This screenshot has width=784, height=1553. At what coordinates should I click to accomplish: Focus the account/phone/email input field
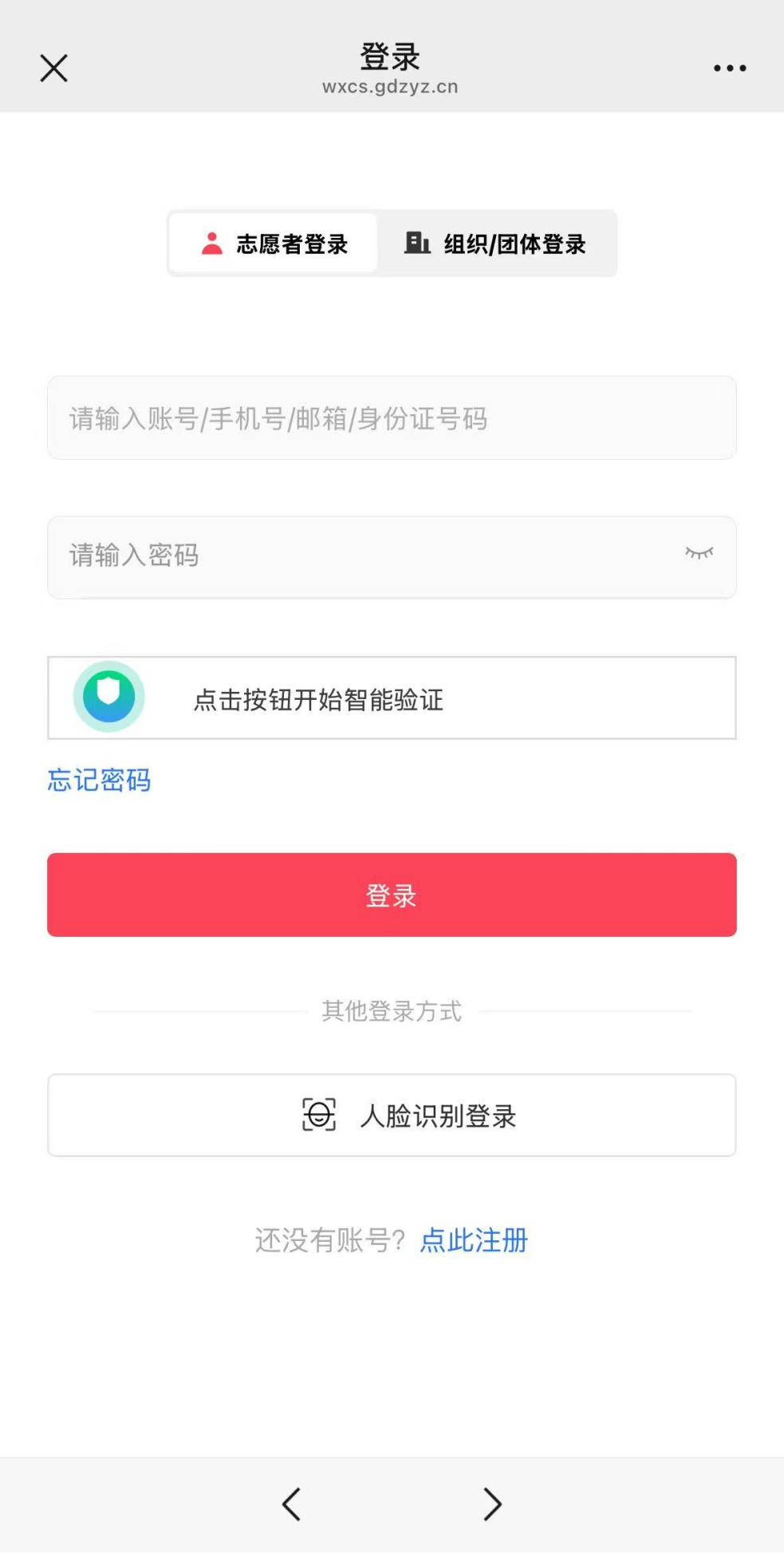coord(391,418)
